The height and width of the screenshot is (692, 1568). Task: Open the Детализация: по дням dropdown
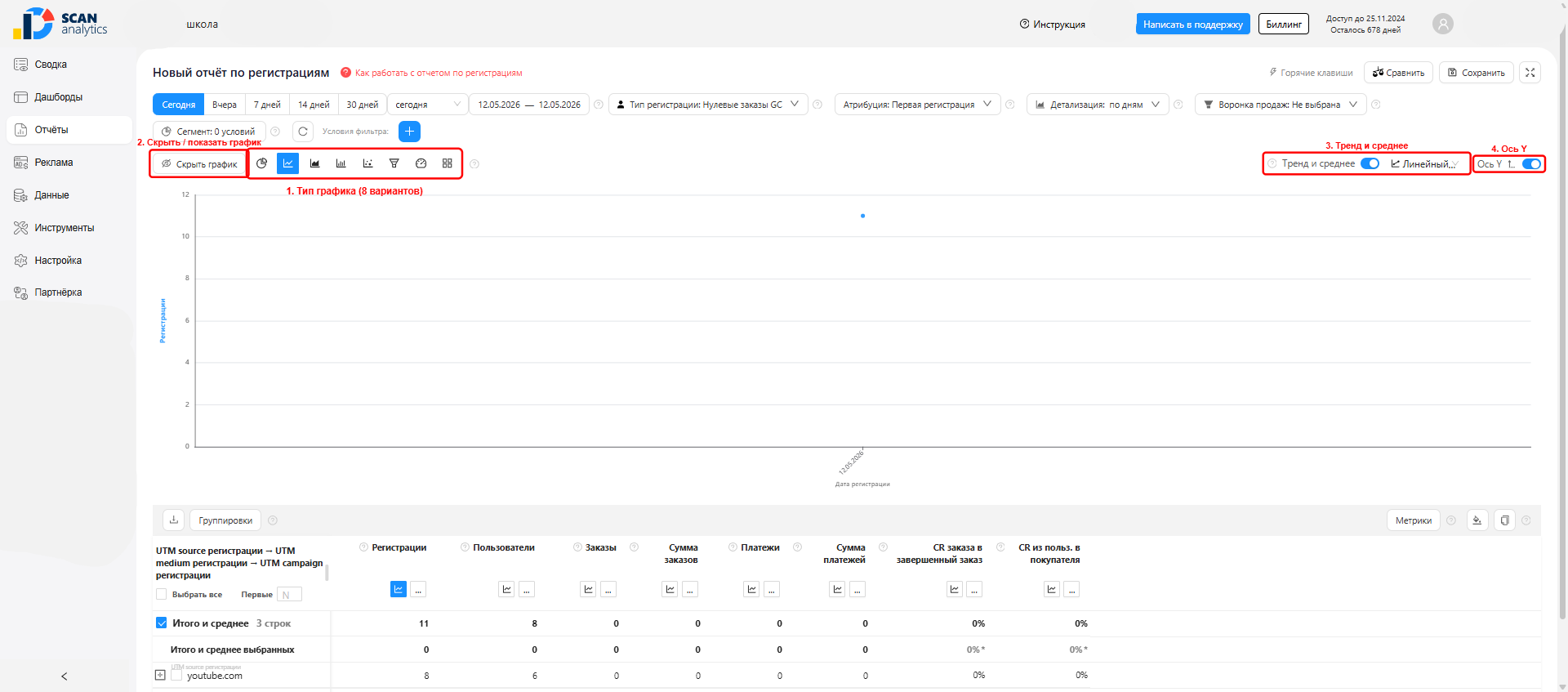coord(1098,105)
